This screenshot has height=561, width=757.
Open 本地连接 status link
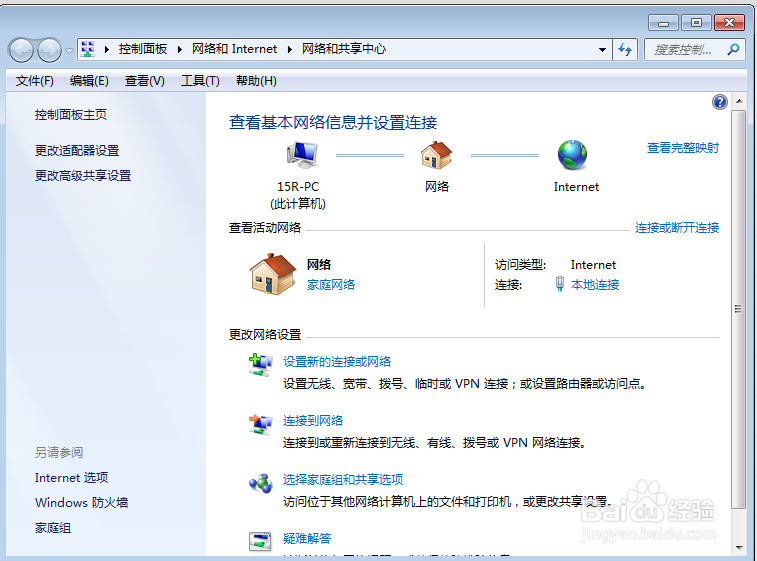coord(595,285)
